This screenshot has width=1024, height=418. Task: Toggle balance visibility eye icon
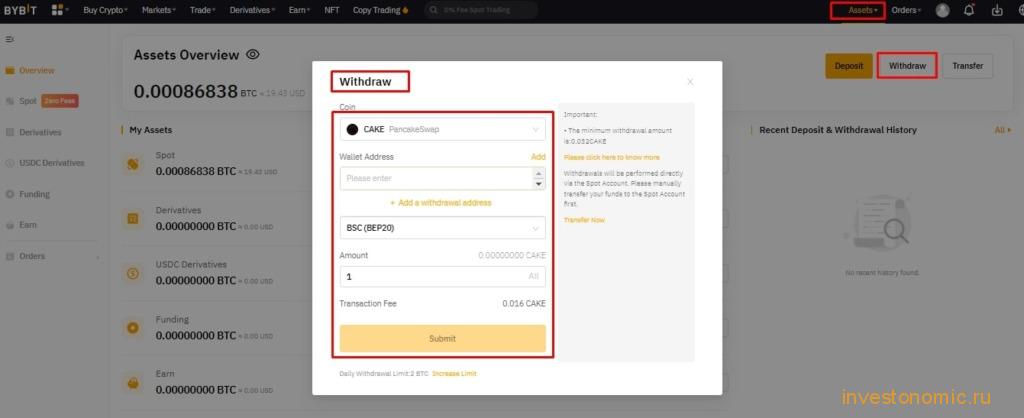coord(253,55)
